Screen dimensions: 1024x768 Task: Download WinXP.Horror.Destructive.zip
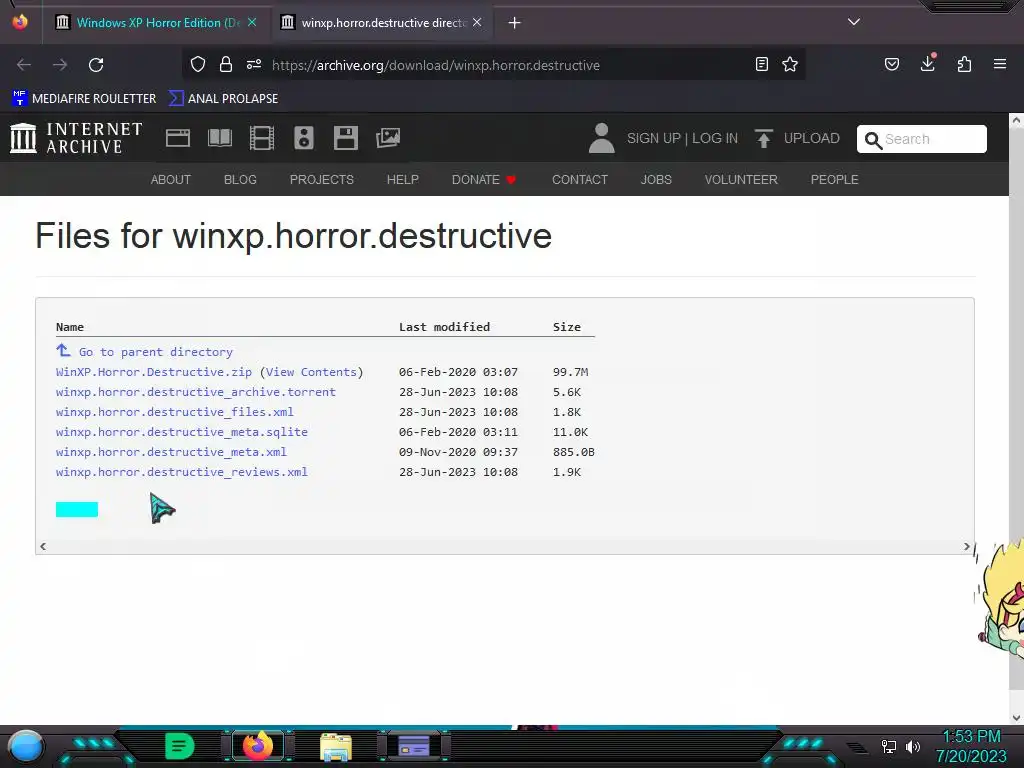pyautogui.click(x=153, y=372)
